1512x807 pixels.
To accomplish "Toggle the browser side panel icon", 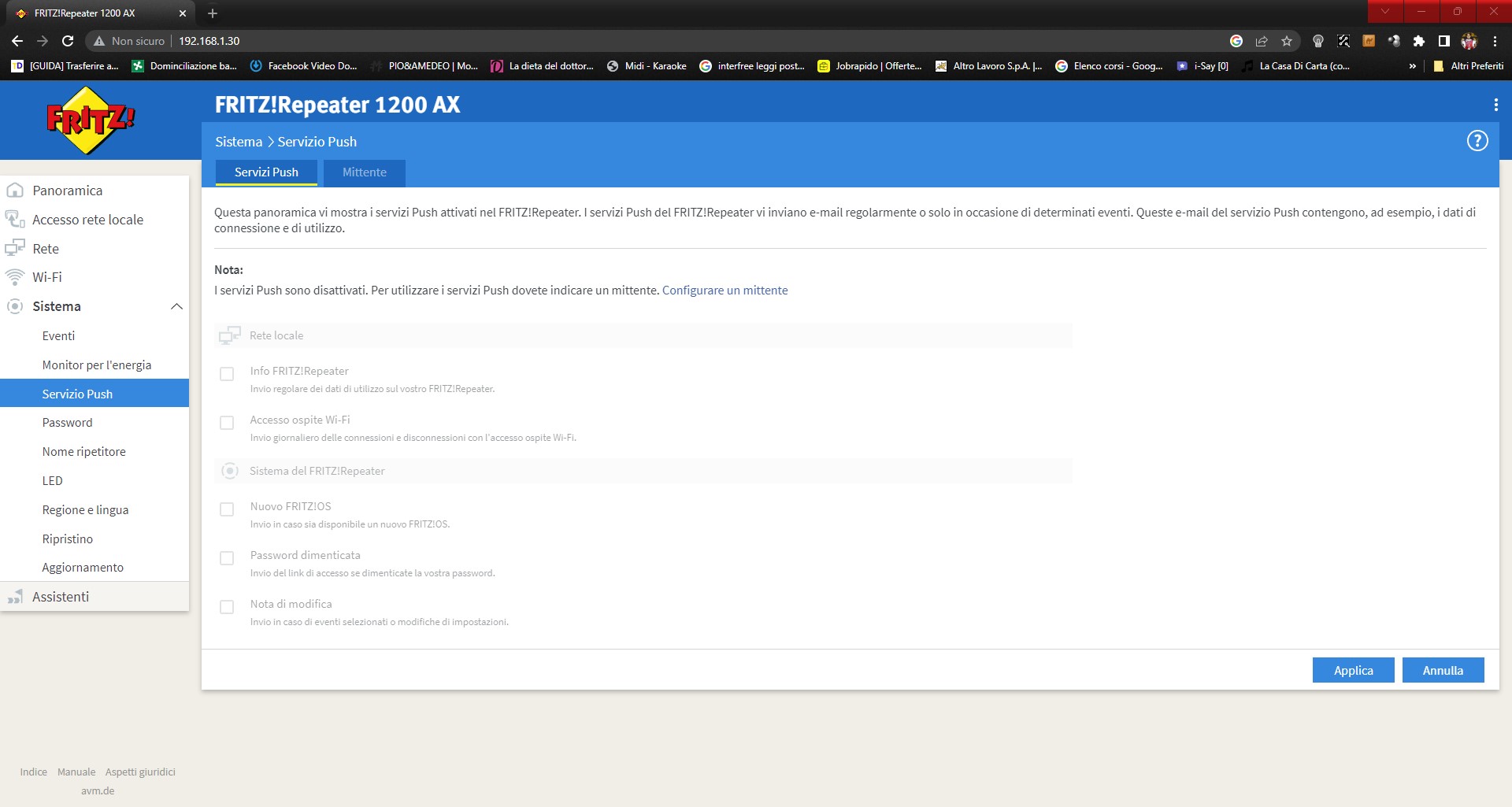I will [x=1444, y=41].
